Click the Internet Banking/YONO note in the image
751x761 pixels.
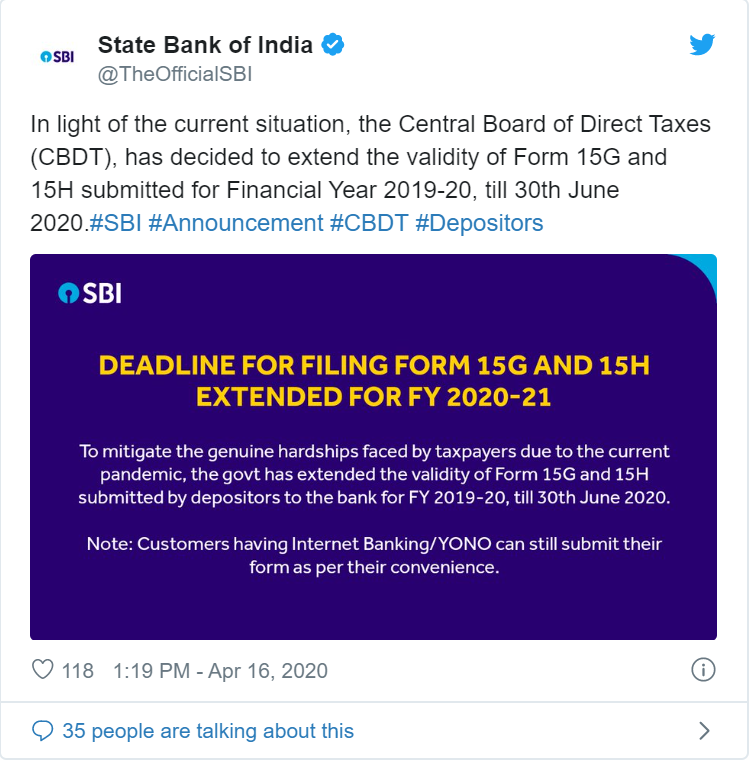[373, 556]
